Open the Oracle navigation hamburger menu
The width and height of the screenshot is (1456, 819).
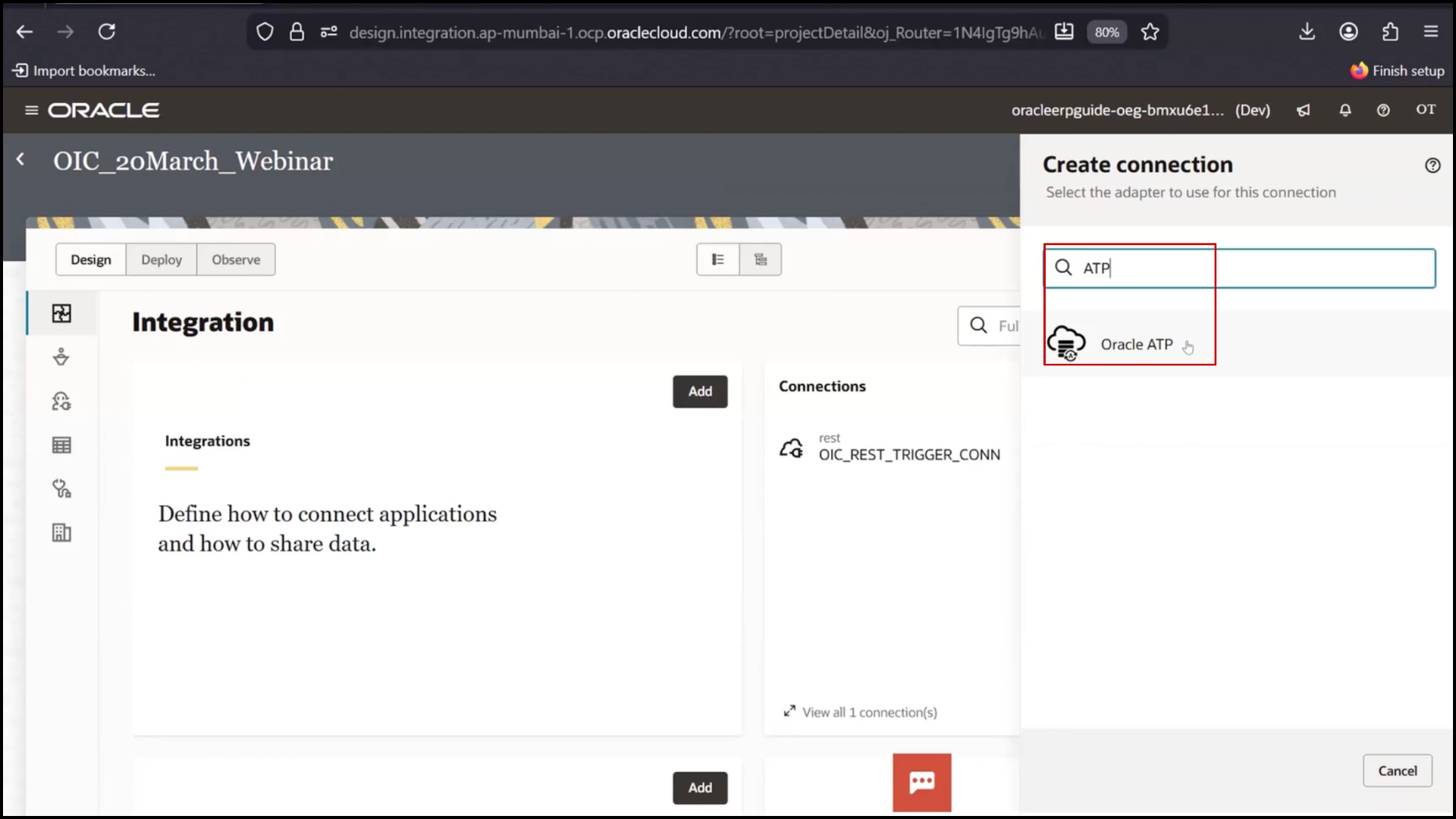point(31,110)
